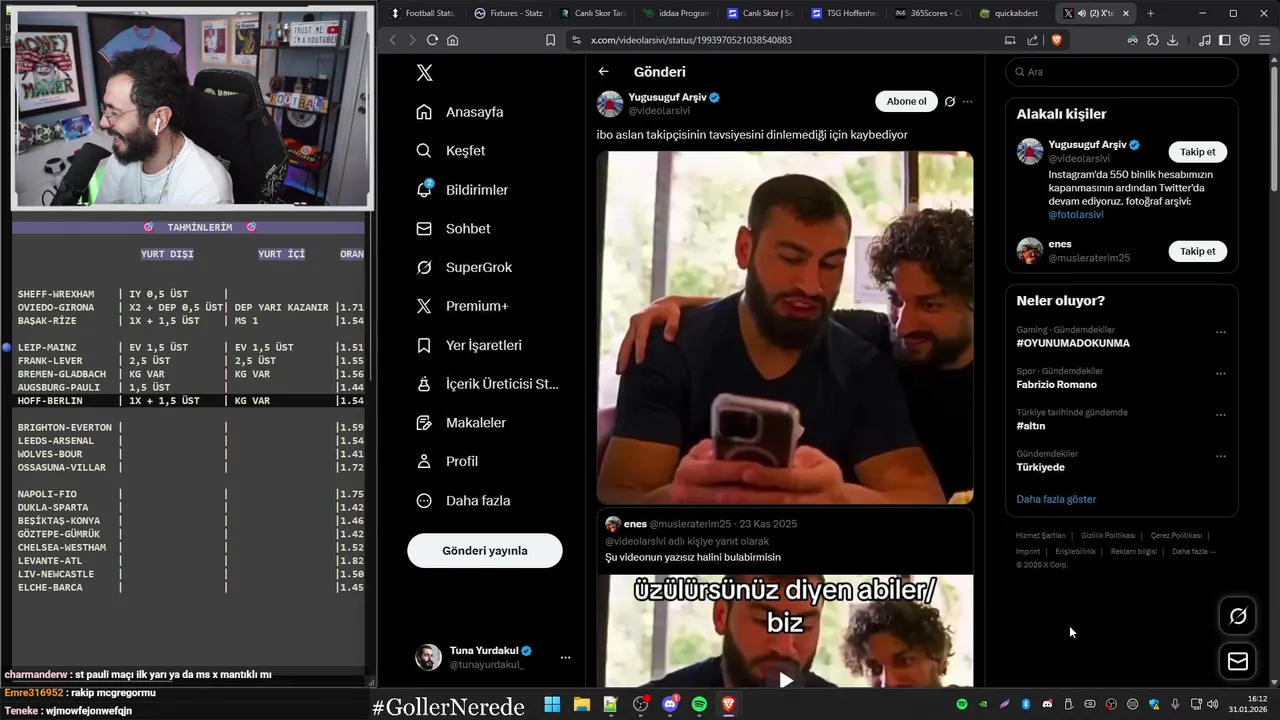Click Daha fazla göster link

coord(1056,499)
